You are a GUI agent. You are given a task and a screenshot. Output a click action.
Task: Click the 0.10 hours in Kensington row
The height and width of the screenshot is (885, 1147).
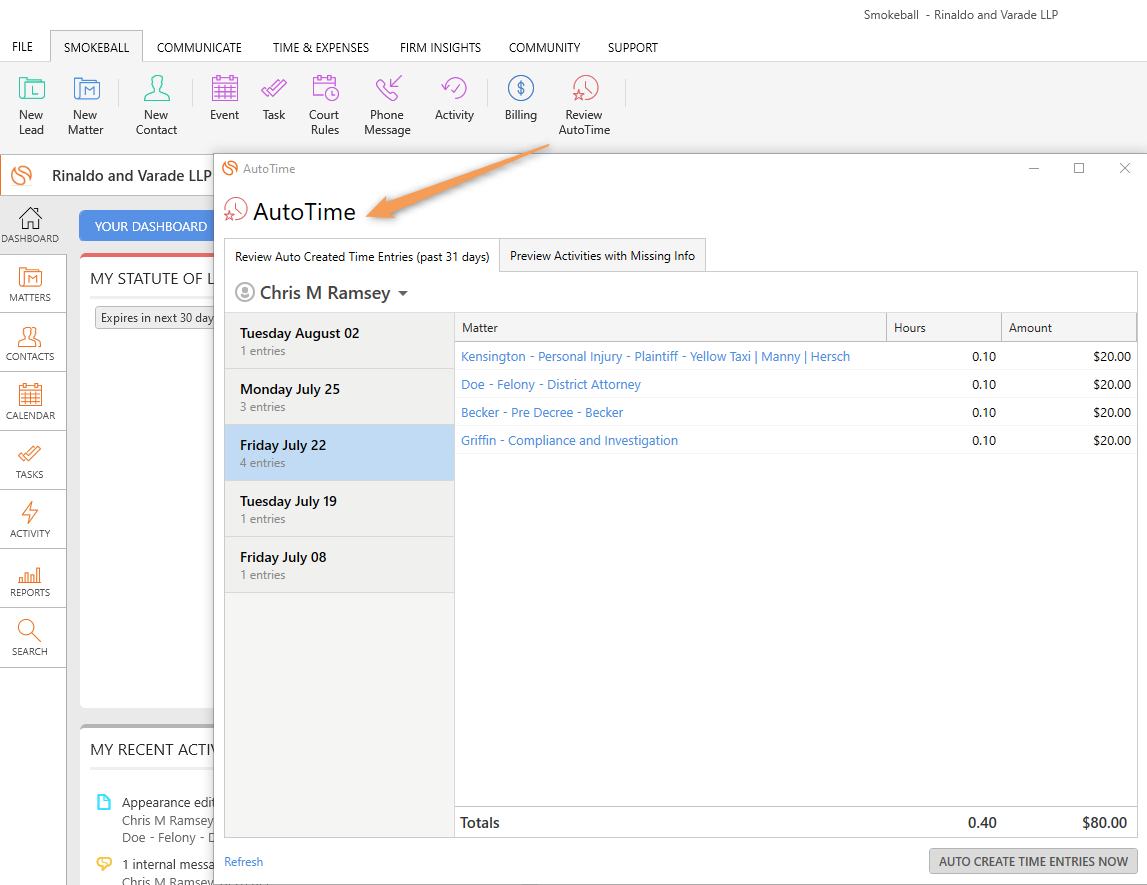click(x=984, y=356)
